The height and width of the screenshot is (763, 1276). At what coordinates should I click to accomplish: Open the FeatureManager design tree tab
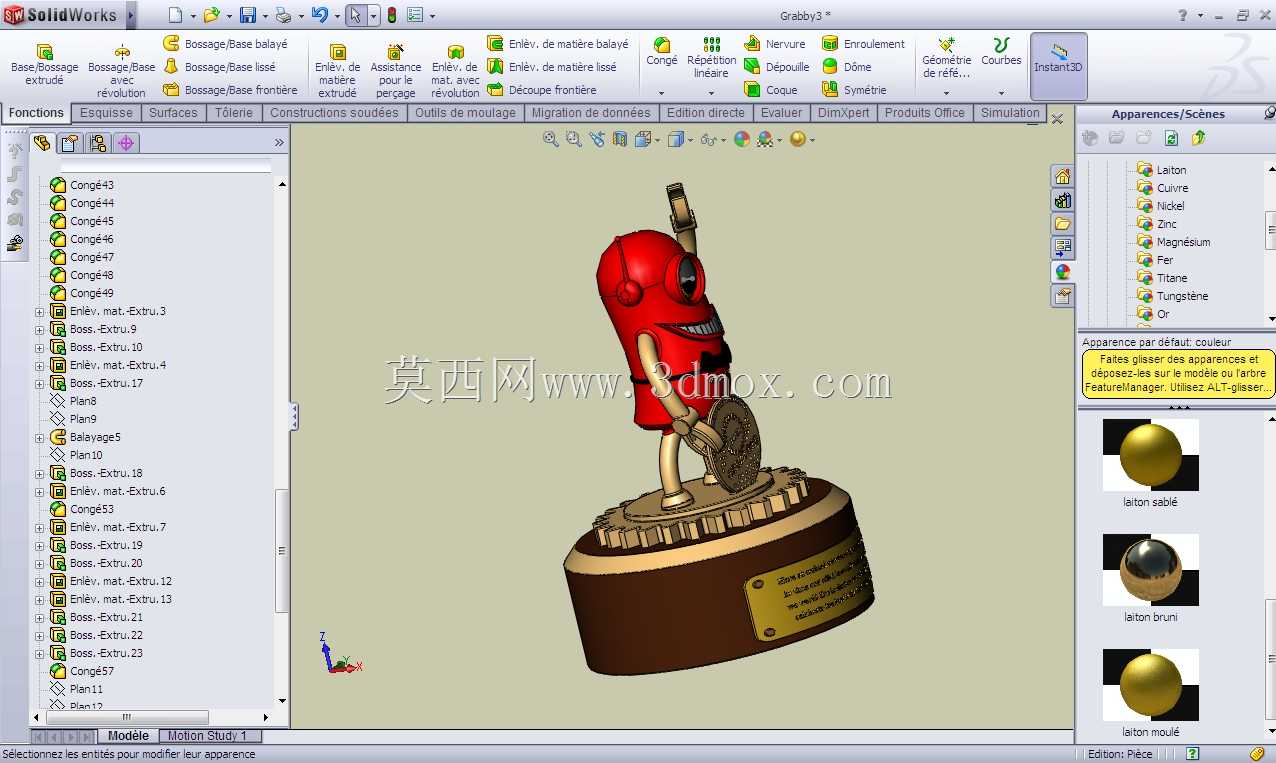point(42,143)
